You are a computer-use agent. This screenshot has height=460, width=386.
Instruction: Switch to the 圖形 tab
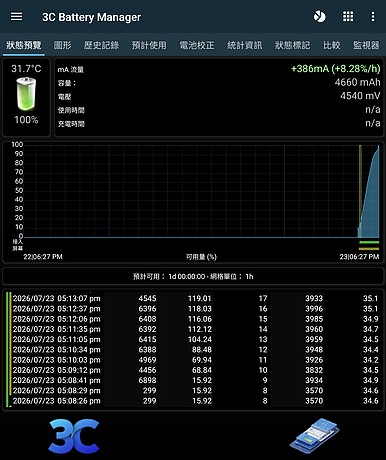[x=63, y=45]
